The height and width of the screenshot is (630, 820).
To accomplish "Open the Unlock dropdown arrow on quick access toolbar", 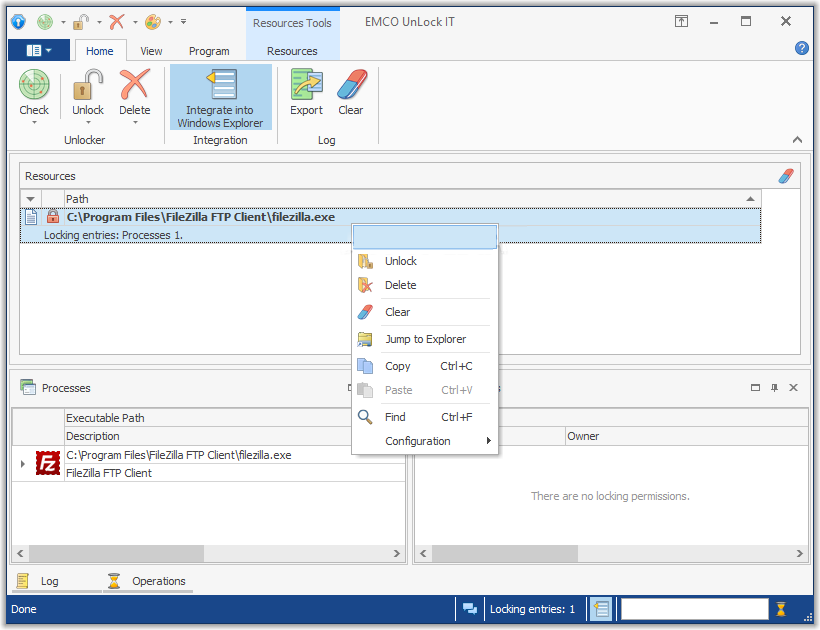I will point(98,21).
